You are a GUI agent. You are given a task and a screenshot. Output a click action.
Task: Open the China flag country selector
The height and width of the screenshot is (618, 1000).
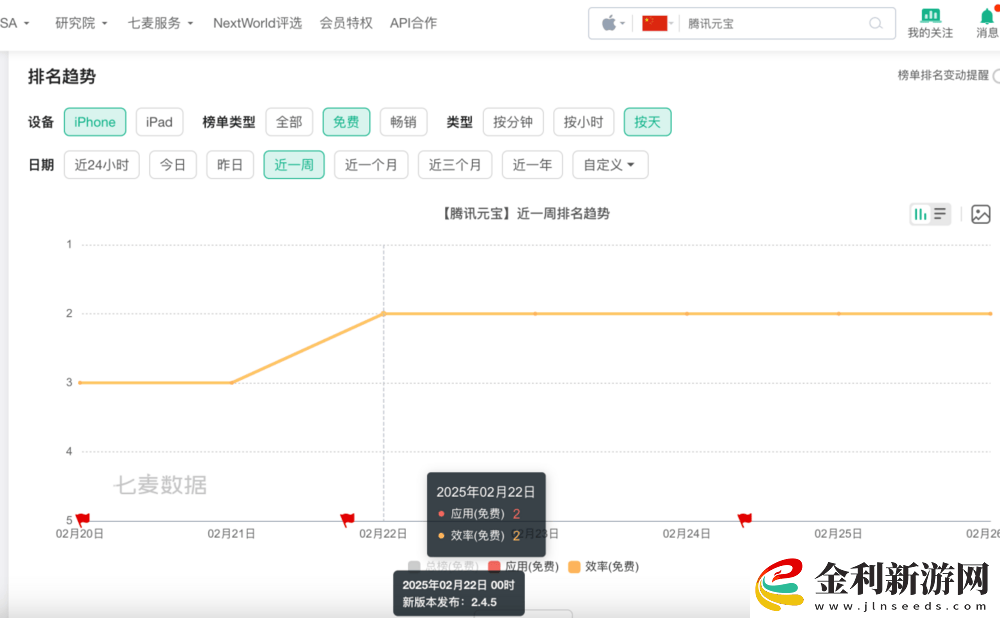pos(654,24)
